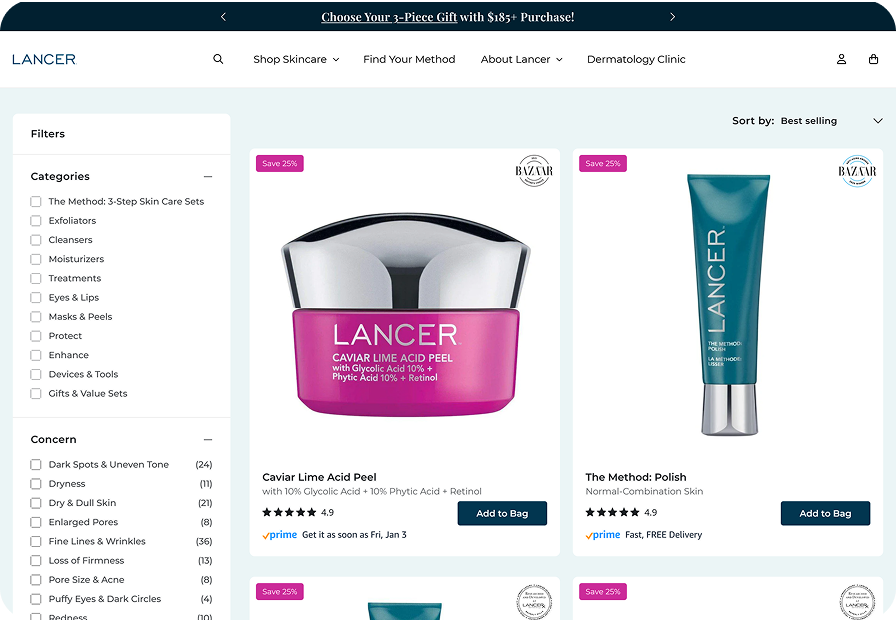Open the search magnifier icon

coord(218,59)
